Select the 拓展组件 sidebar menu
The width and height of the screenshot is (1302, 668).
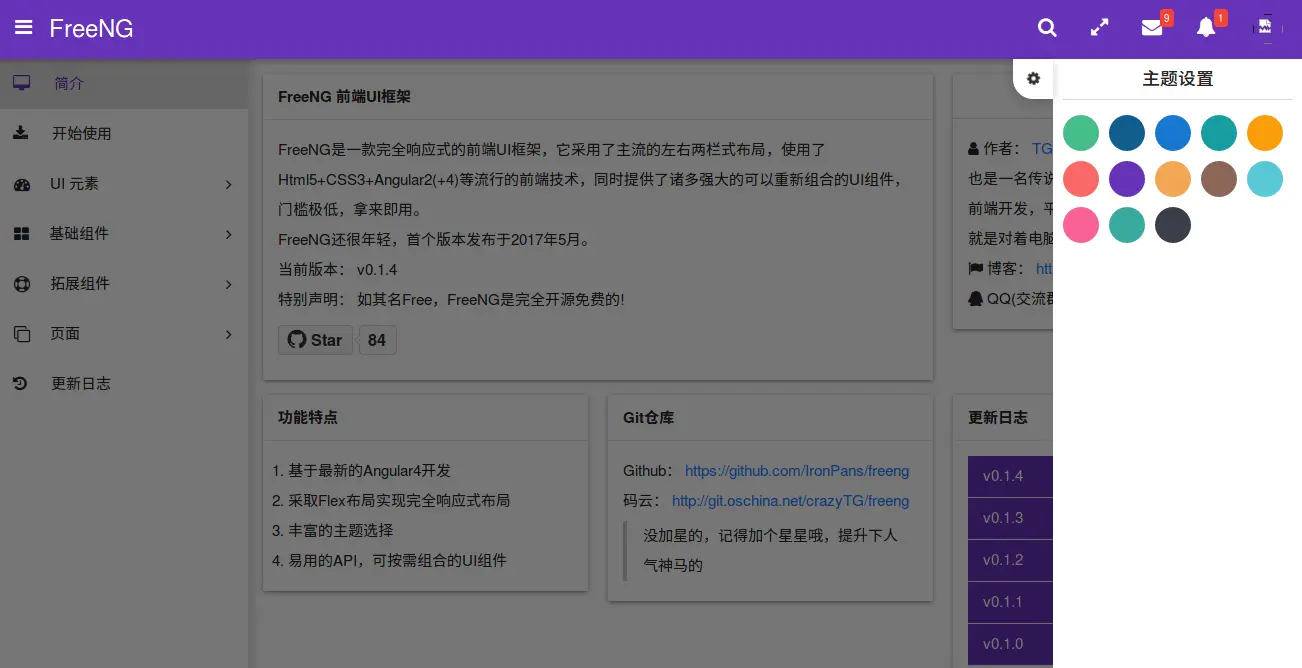pyautogui.click(x=124, y=284)
